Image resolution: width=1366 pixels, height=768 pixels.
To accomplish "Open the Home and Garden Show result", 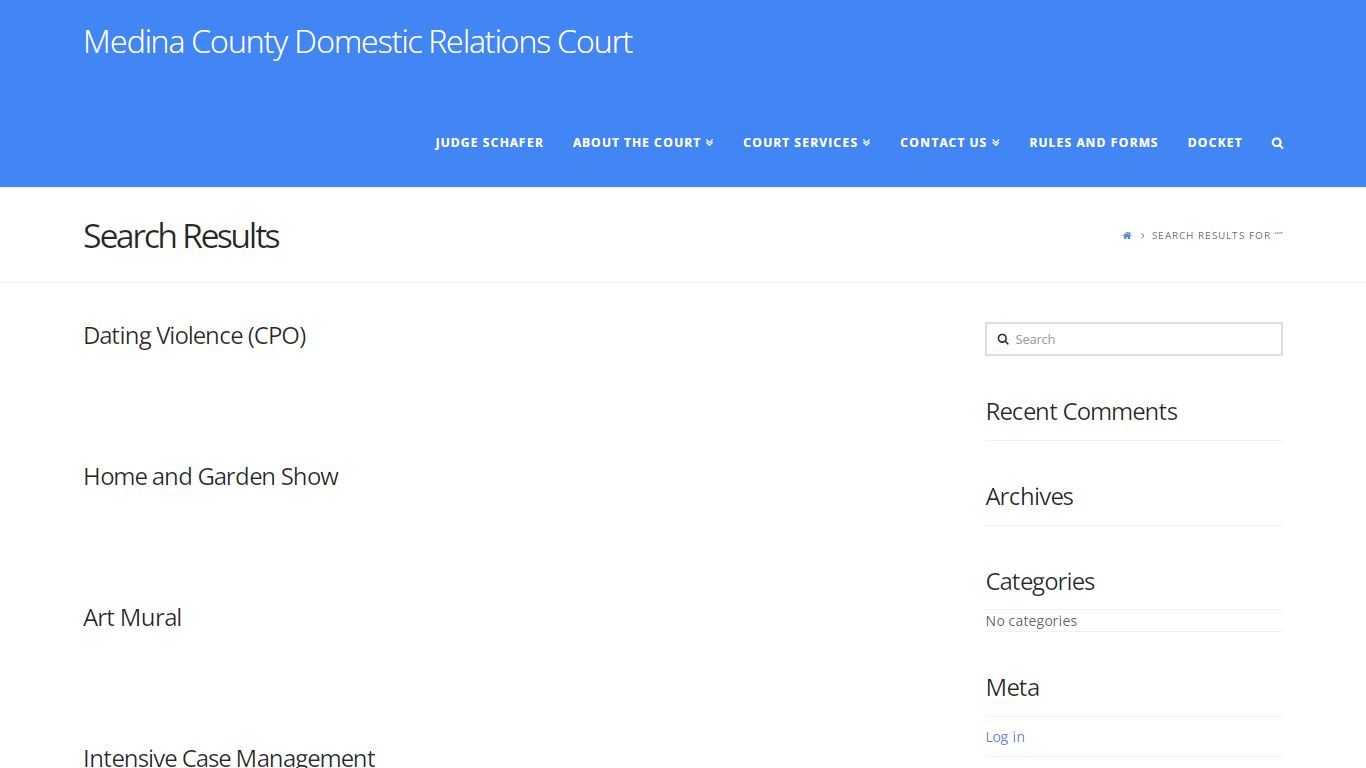I will 211,477.
